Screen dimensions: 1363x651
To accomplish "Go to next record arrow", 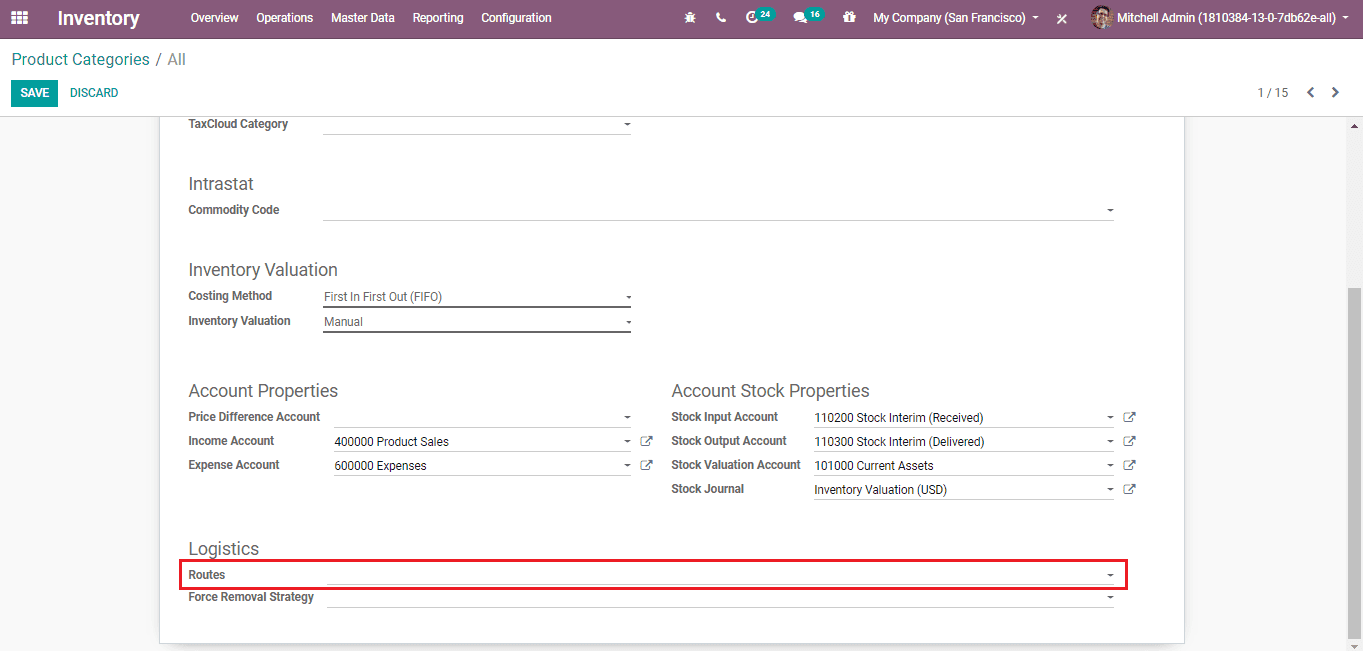I will click(x=1335, y=92).
